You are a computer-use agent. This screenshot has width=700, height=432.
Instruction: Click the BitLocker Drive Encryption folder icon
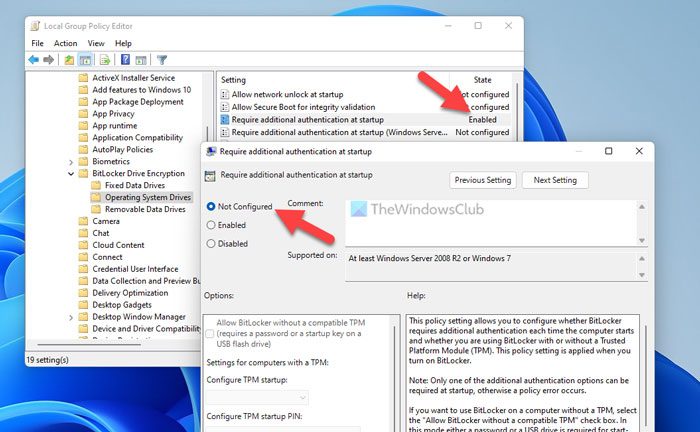(x=83, y=174)
